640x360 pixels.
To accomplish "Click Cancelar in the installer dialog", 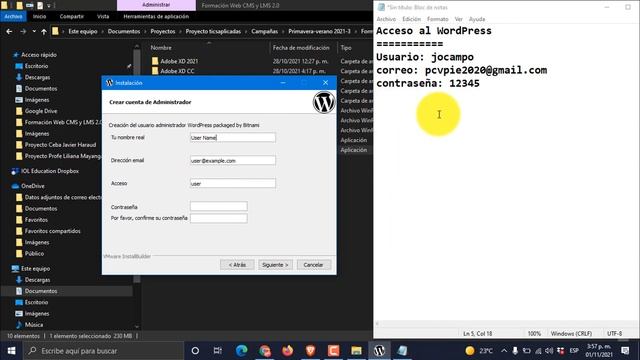I will tap(313, 265).
